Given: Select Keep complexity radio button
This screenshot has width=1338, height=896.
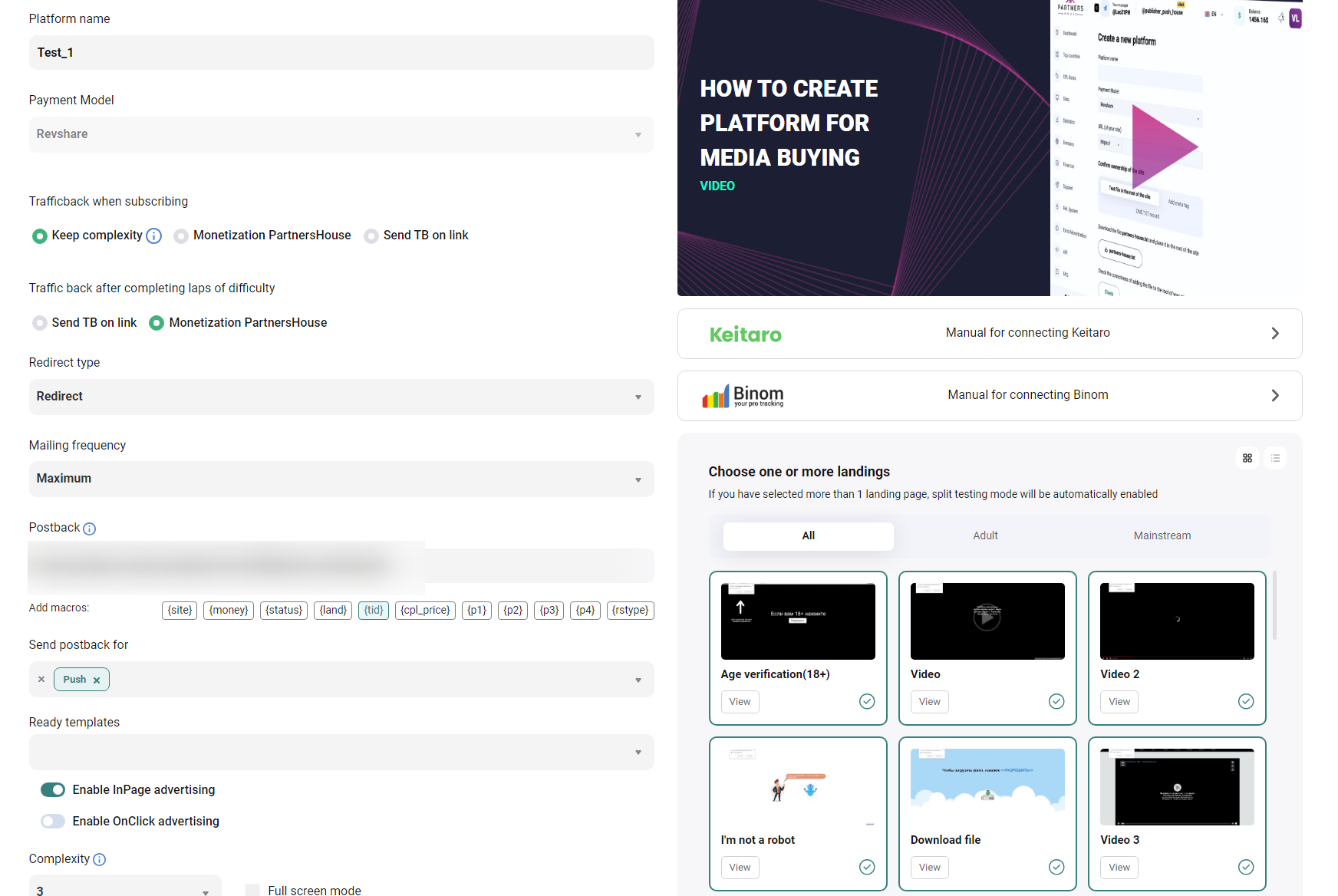Looking at the screenshot, I should coord(40,236).
